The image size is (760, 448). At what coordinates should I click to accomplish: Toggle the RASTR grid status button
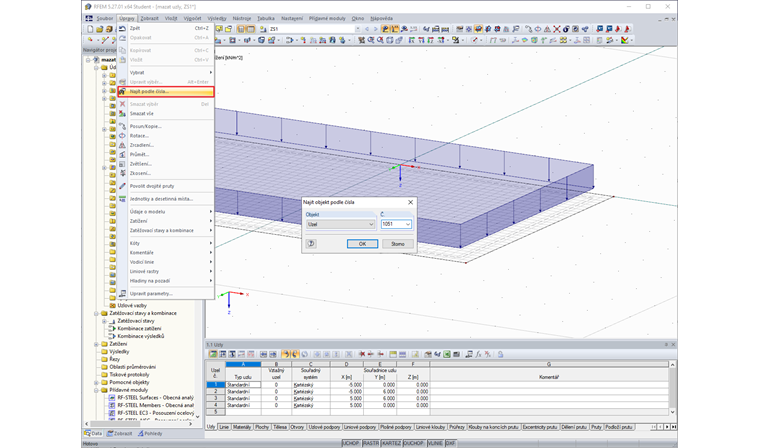click(371, 443)
